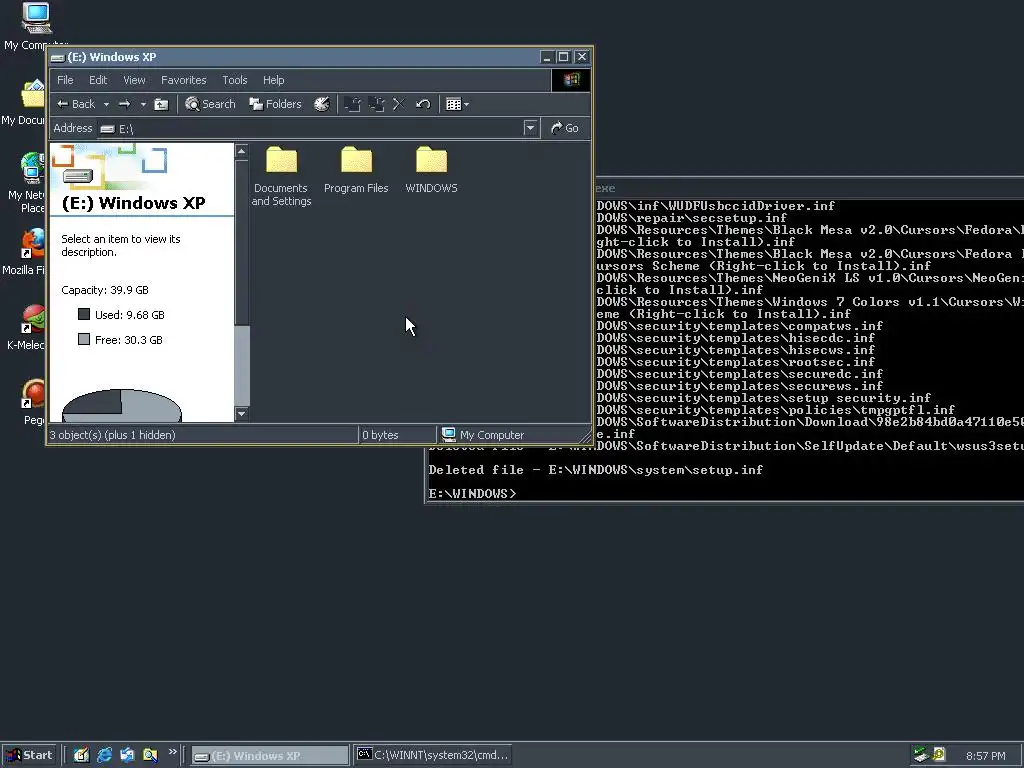Click the Used space dark swatch

pyautogui.click(x=84, y=314)
